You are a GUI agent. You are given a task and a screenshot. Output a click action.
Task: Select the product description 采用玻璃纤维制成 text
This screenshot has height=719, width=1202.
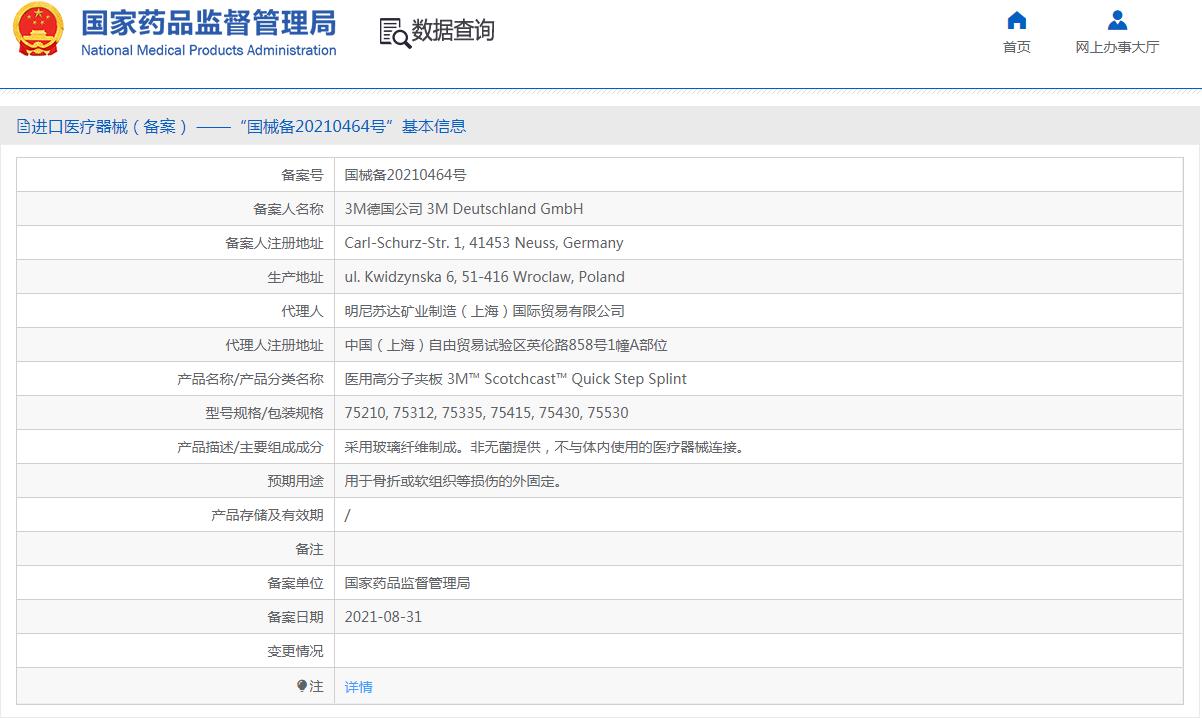point(545,447)
